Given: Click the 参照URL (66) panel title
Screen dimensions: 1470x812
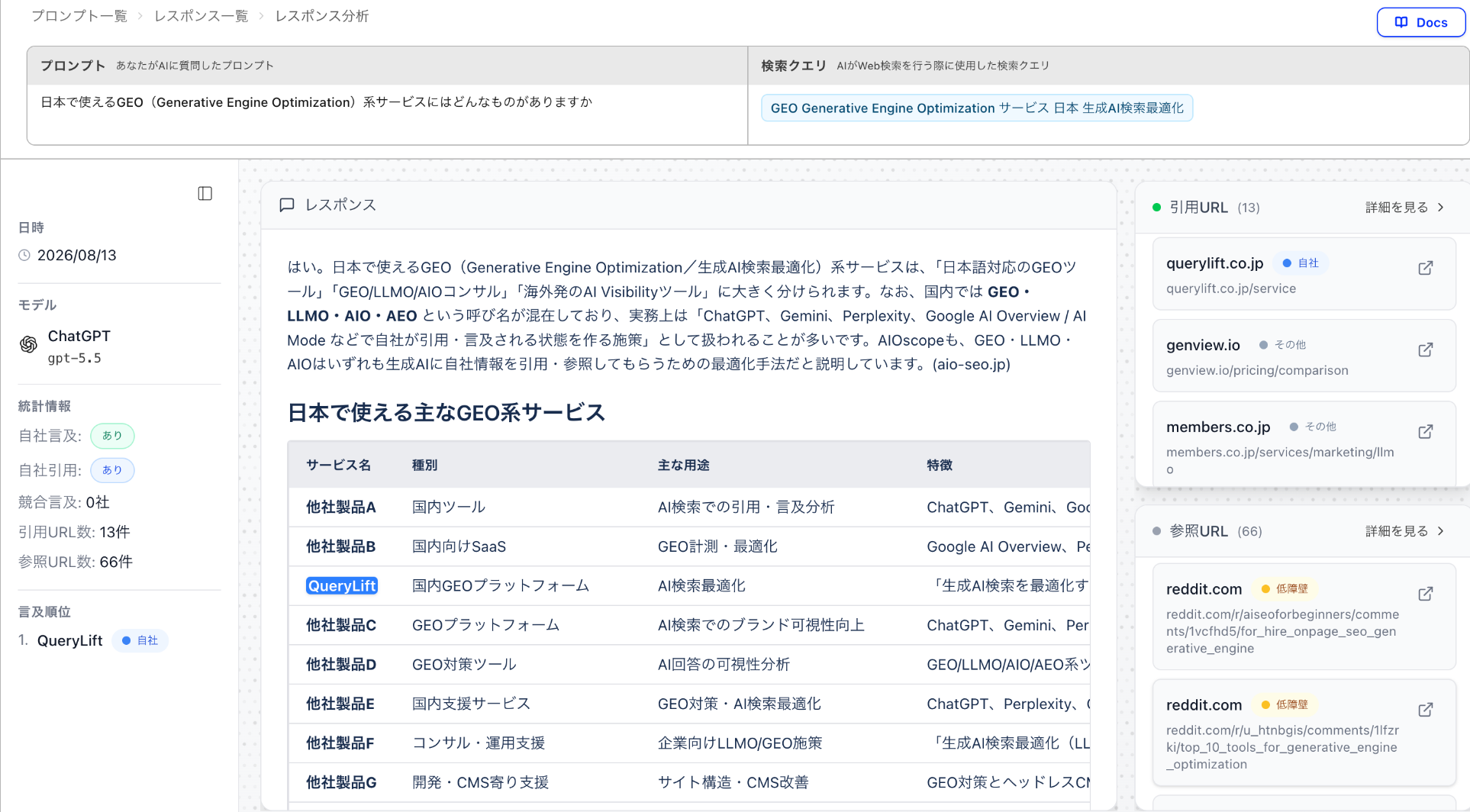Looking at the screenshot, I should coord(1216,531).
